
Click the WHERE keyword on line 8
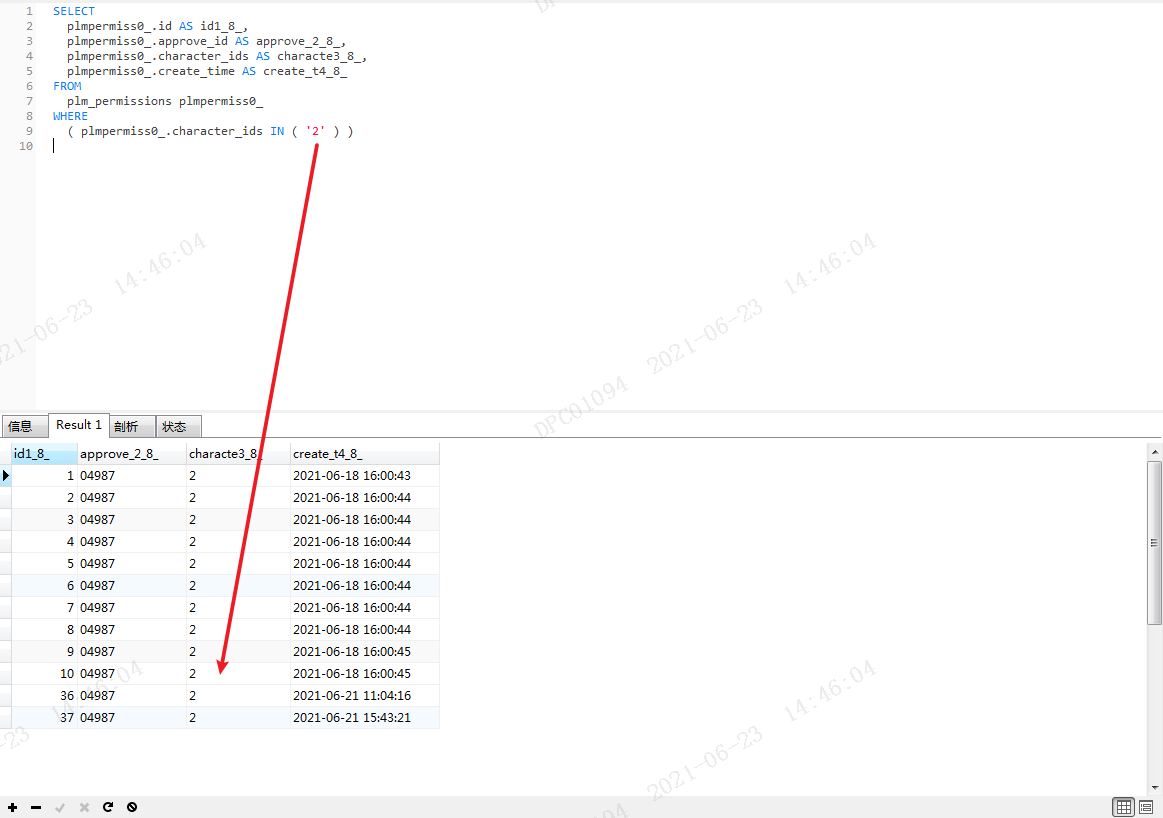(70, 116)
